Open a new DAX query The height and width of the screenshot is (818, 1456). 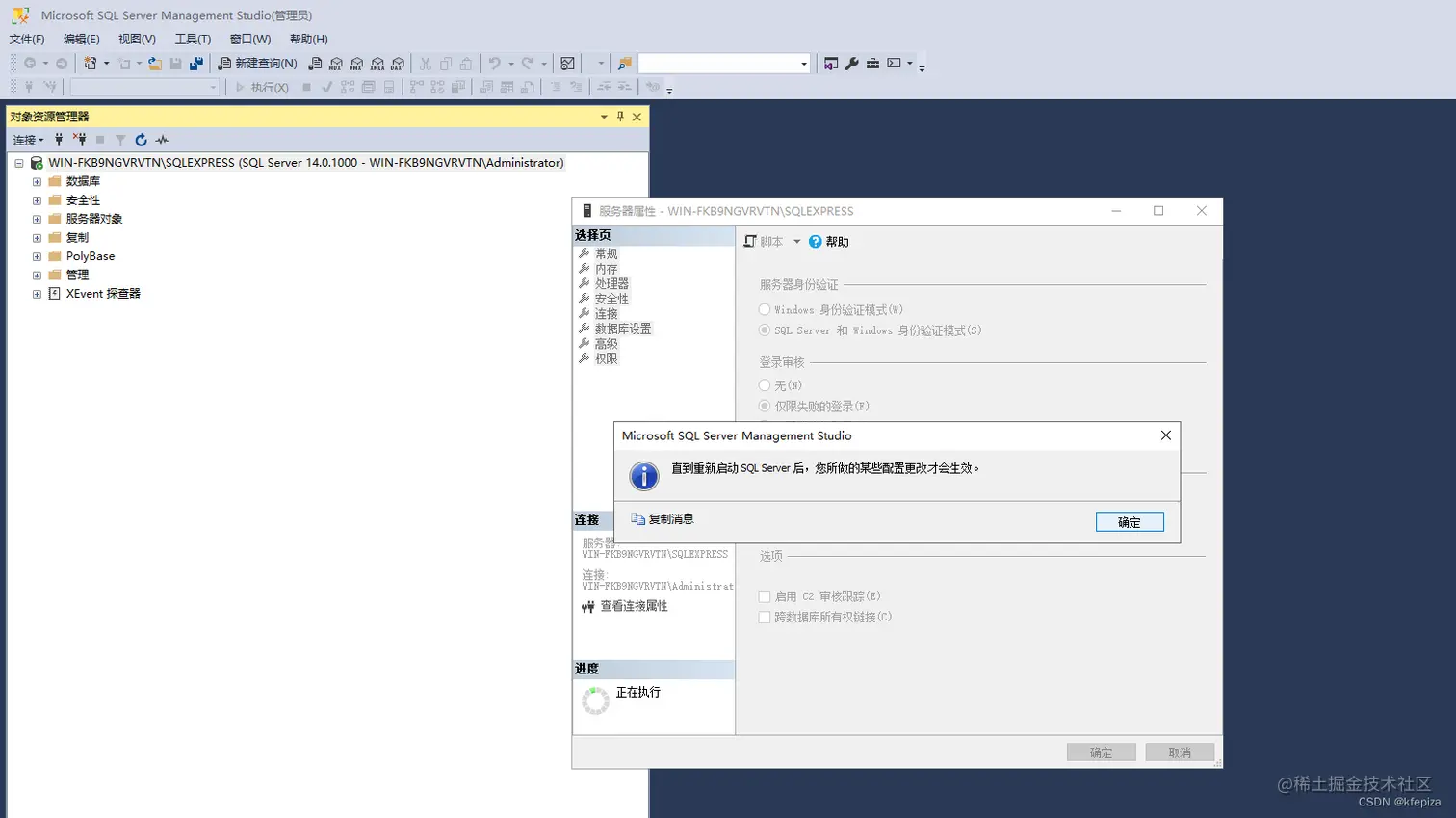(x=398, y=64)
